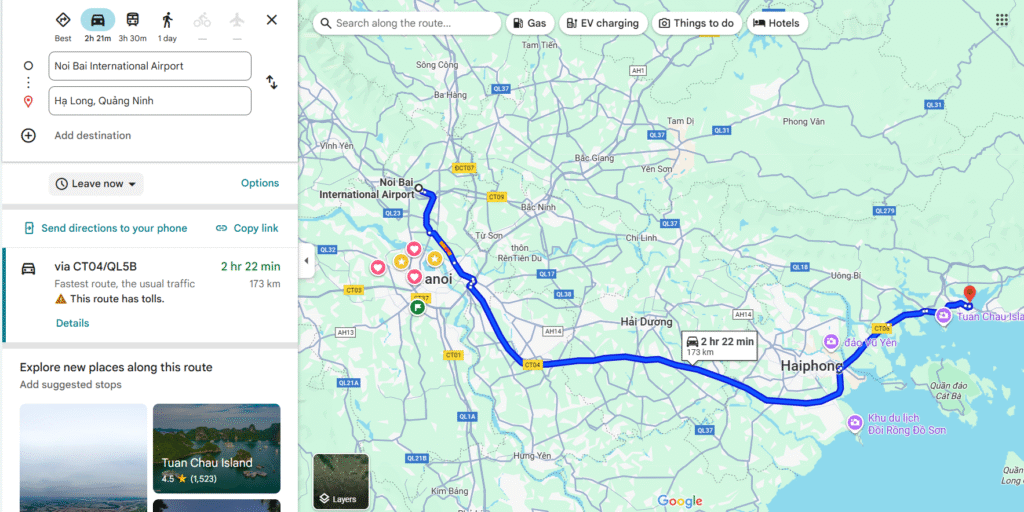Open the Leave now dropdown
This screenshot has height=512, width=1024.
pyautogui.click(x=96, y=184)
